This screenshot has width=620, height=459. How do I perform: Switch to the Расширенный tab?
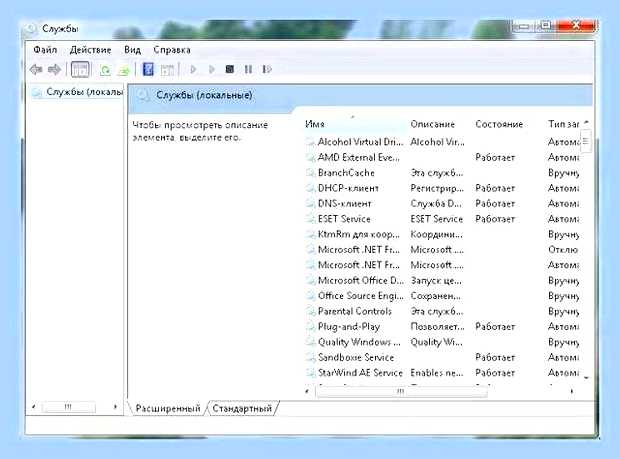coord(168,408)
